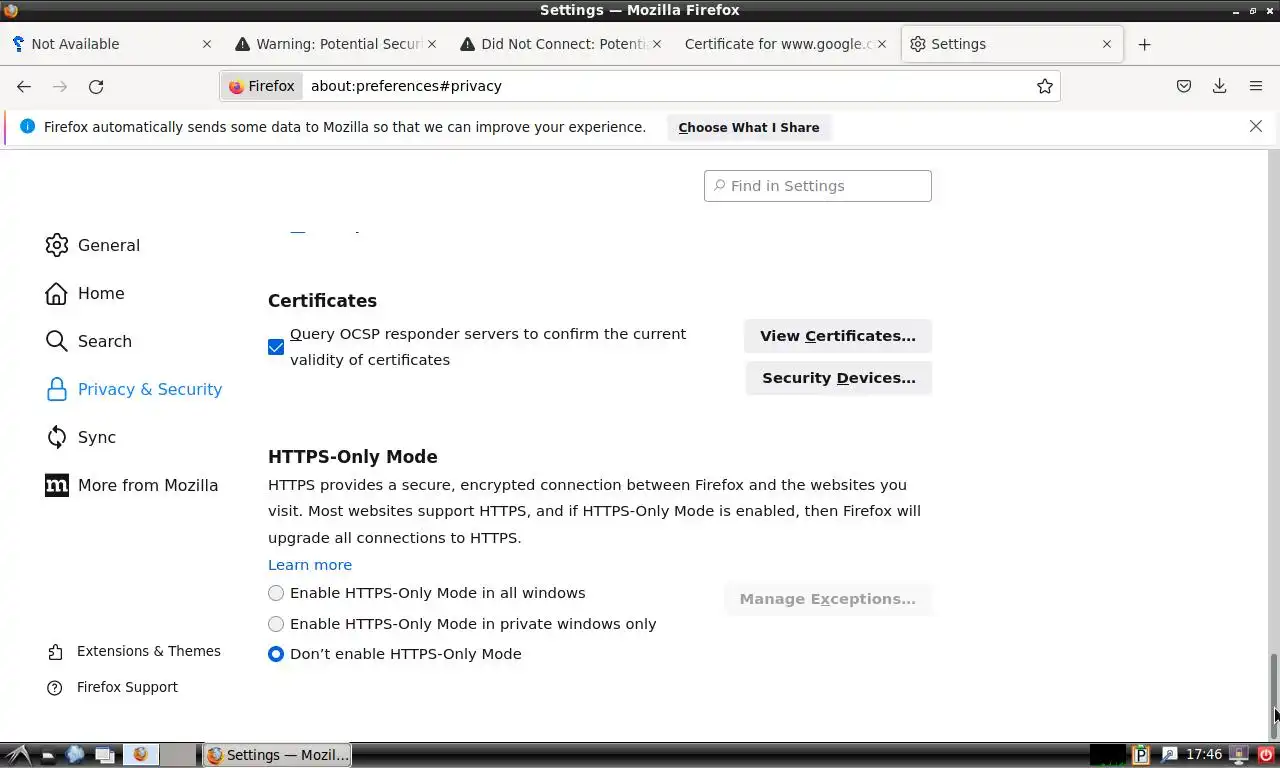The height and width of the screenshot is (768, 1280).
Task: Click the Firefox identity icon in address bar
Action: (262, 86)
